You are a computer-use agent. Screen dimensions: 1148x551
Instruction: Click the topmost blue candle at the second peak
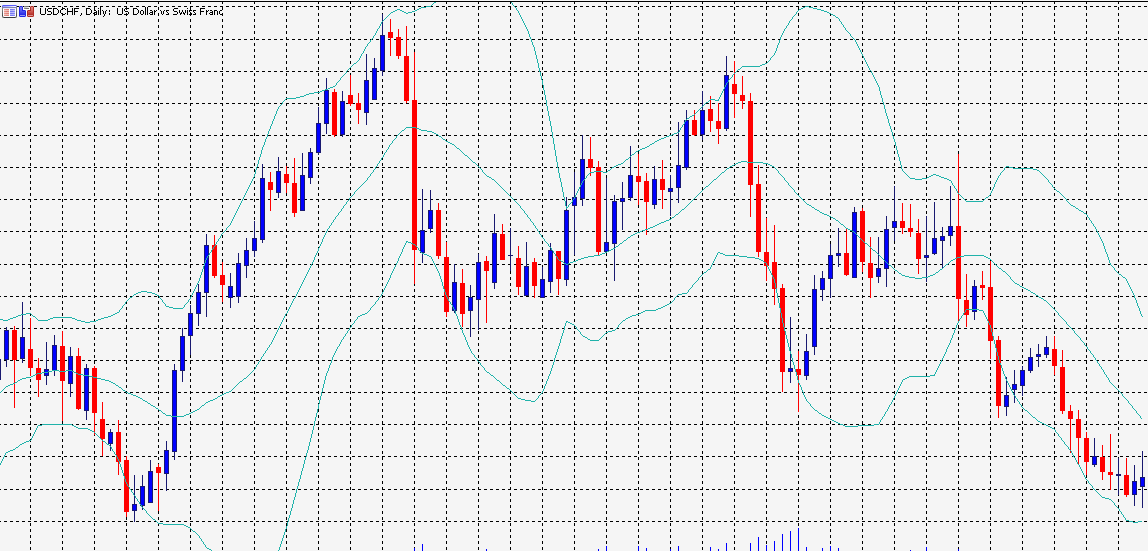tap(727, 100)
